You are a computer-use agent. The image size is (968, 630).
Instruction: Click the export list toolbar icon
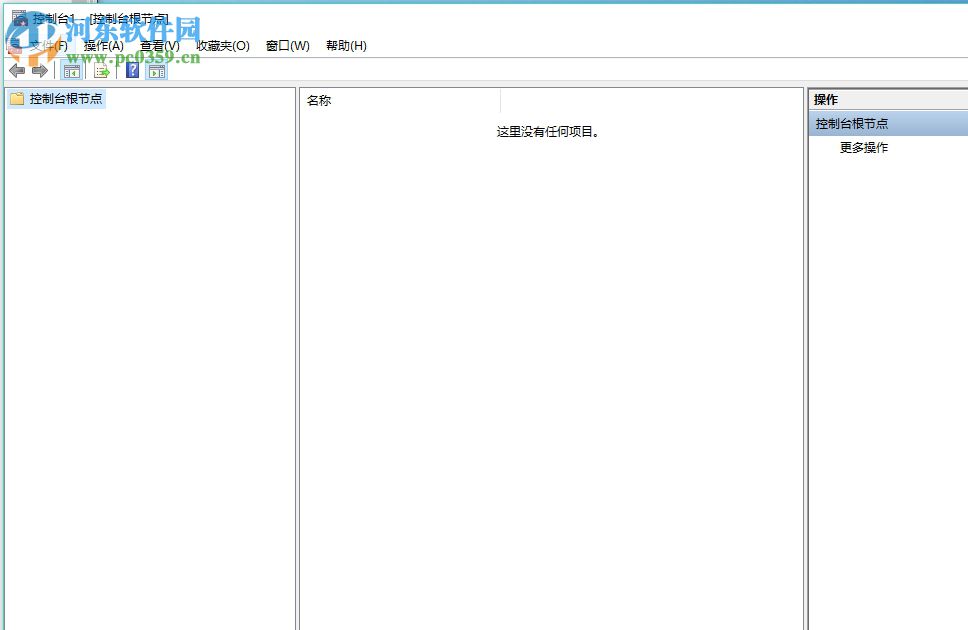tap(101, 70)
